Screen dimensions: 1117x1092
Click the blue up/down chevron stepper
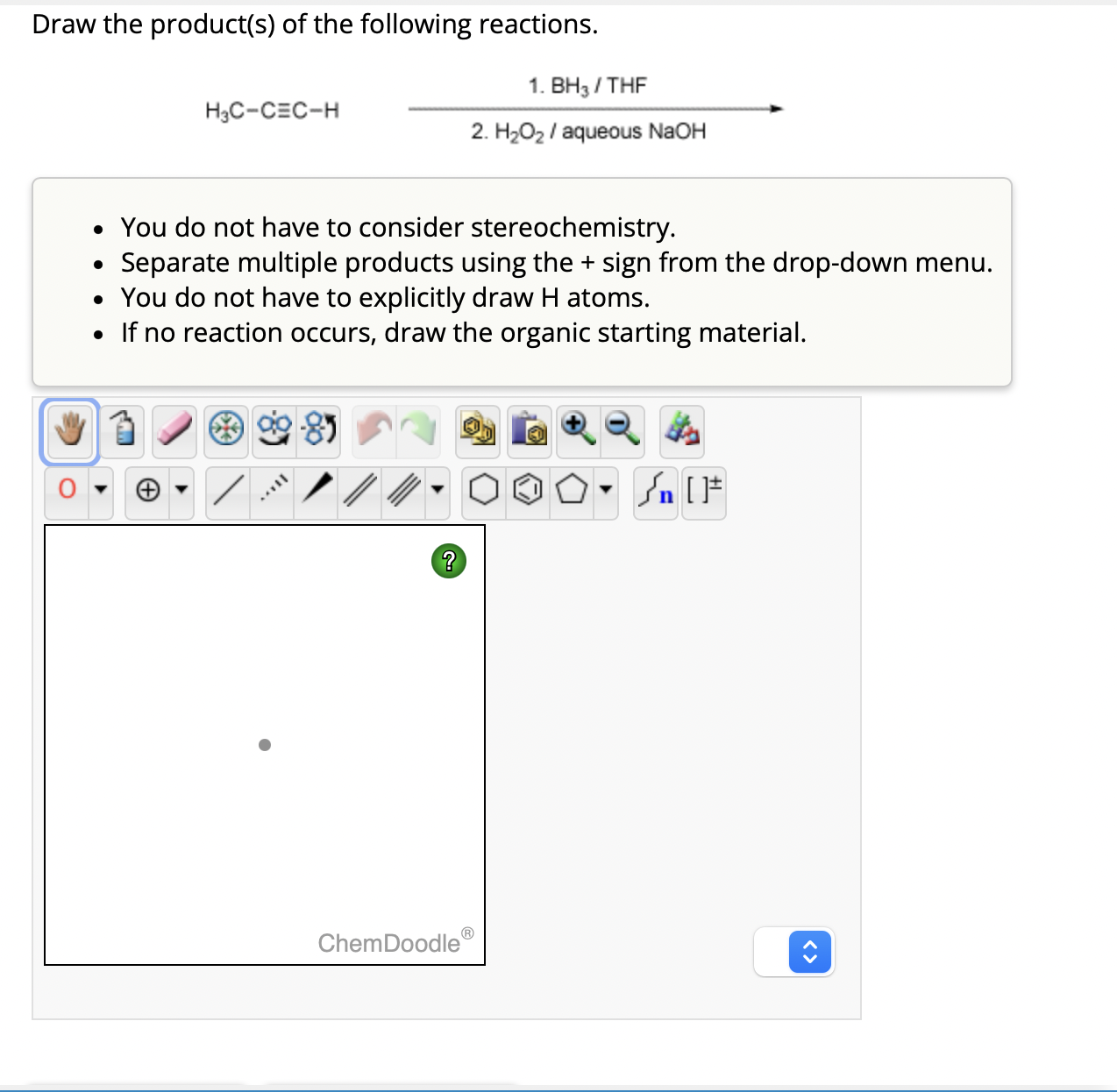809,952
